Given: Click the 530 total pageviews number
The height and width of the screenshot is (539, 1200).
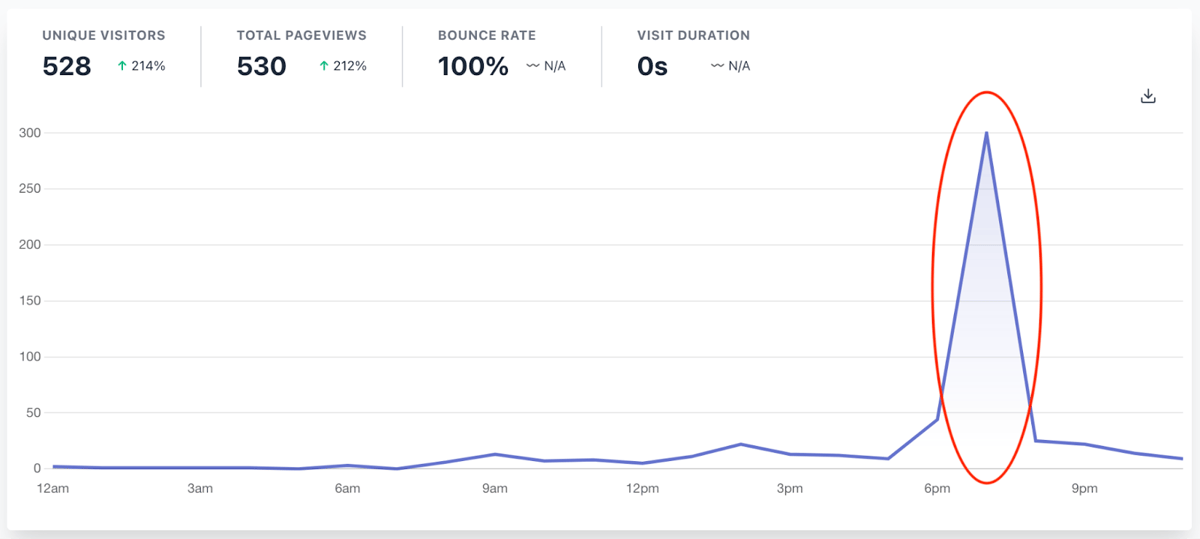Looking at the screenshot, I should 262,67.
